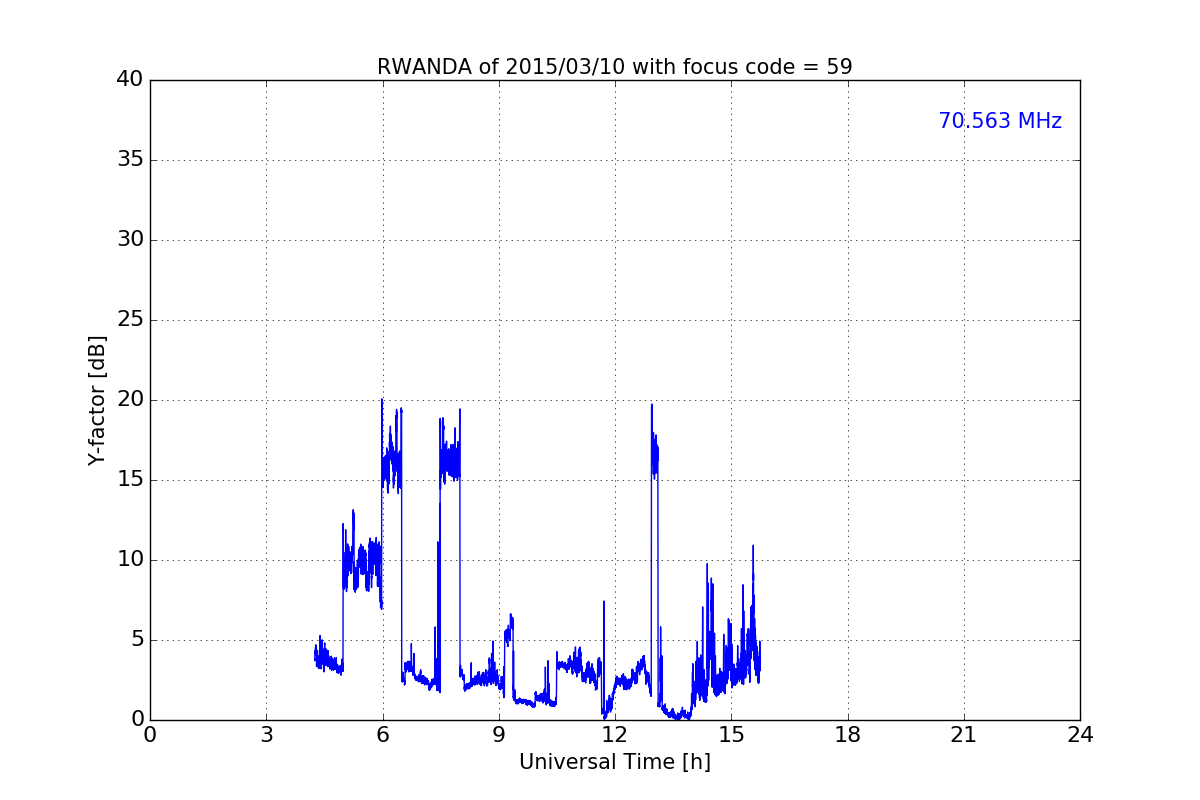The image size is (1200, 800).
Task: Click x-axis tick label 24
Action: (1080, 735)
